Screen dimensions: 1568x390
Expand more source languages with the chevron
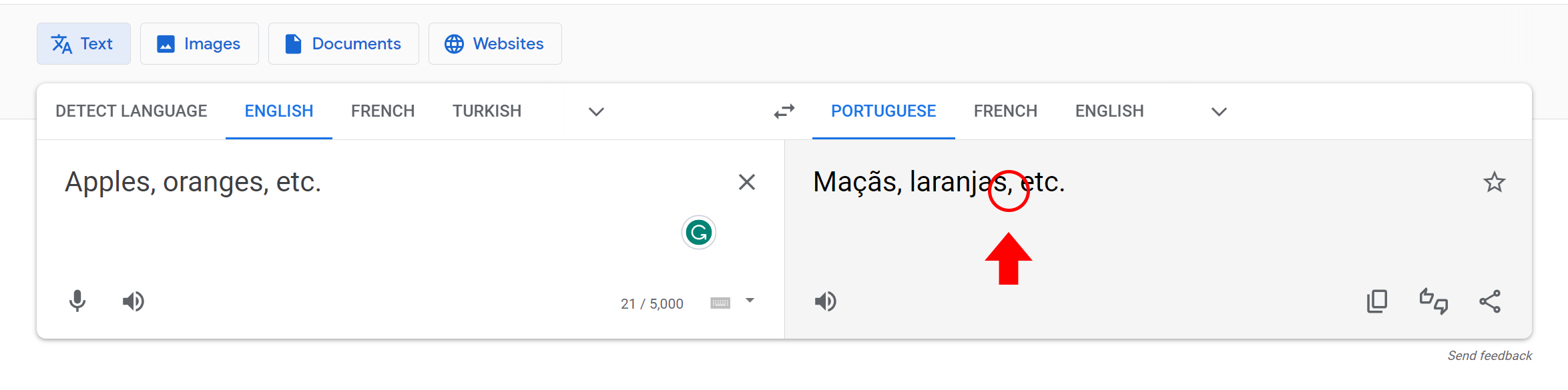pyautogui.click(x=596, y=112)
